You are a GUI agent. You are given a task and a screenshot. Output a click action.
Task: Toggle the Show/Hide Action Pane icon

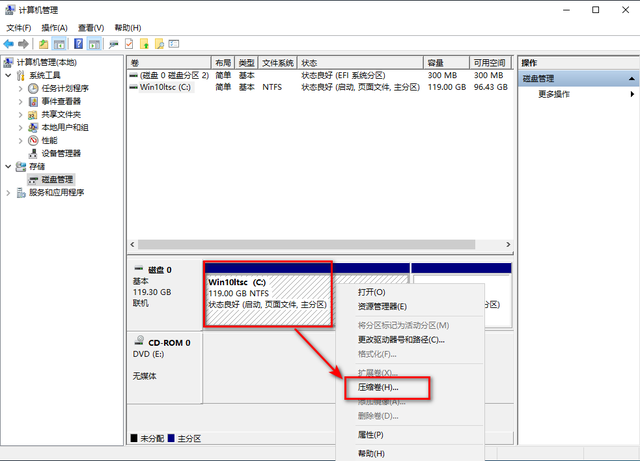point(94,44)
